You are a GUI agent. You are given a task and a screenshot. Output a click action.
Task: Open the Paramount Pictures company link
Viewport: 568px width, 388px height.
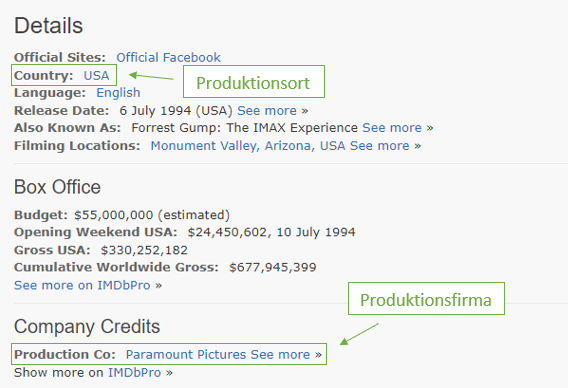186,354
